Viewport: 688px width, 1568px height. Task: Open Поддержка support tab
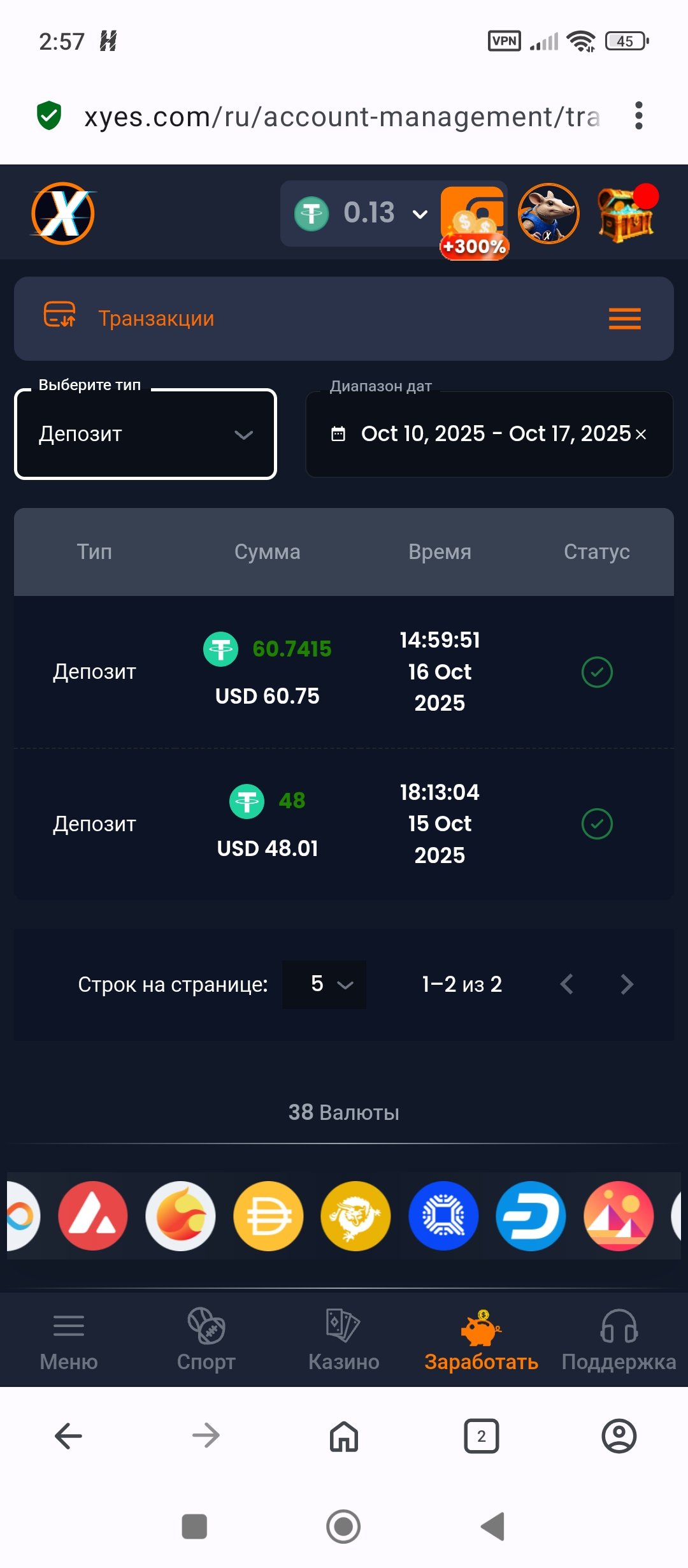619,1340
